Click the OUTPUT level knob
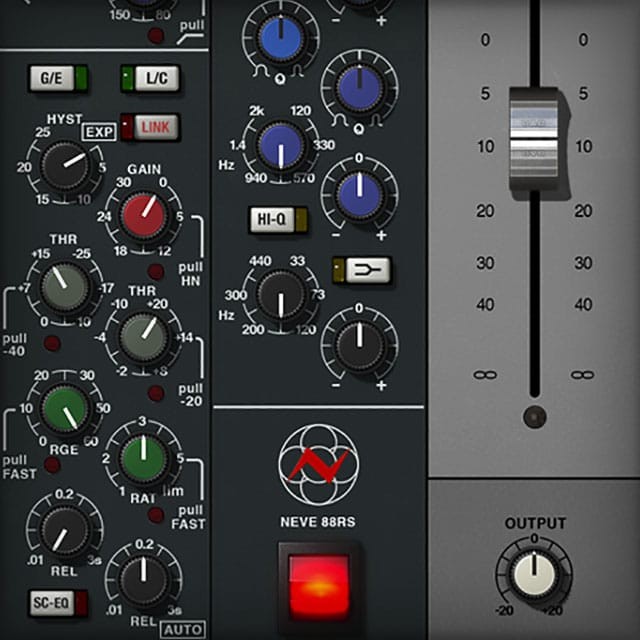The height and width of the screenshot is (640, 640). coord(534,574)
